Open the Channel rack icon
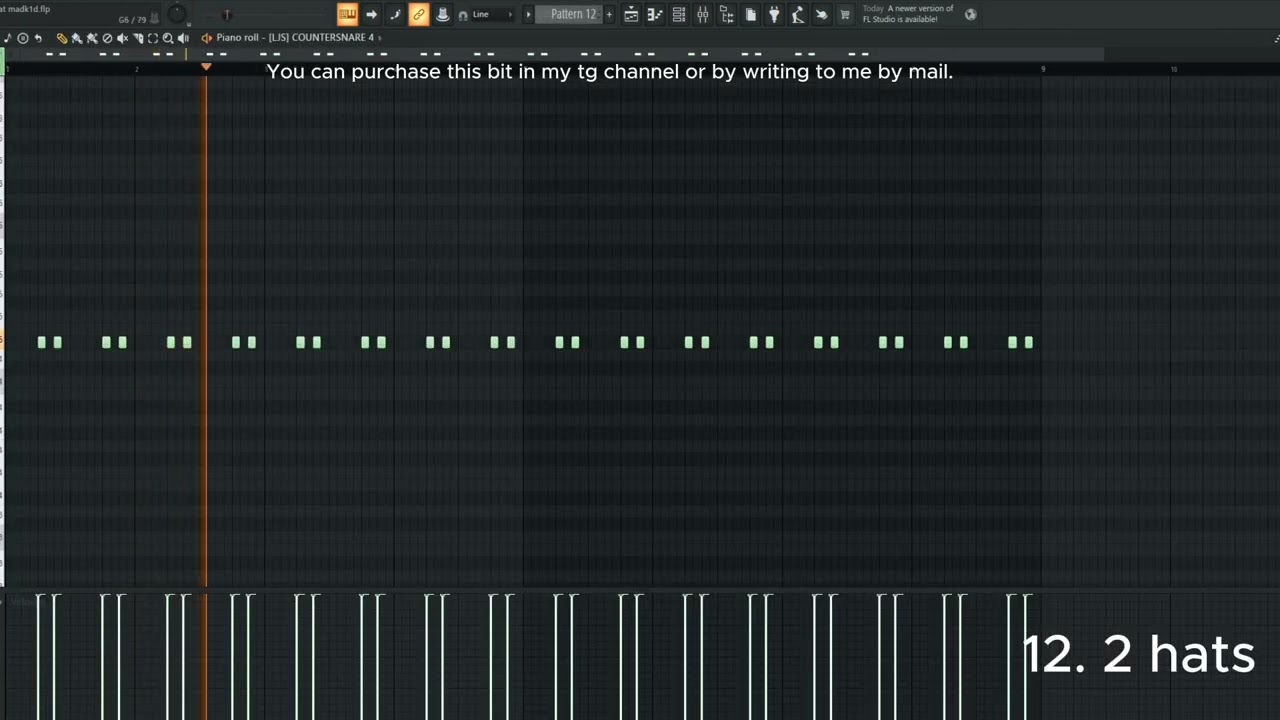The height and width of the screenshot is (720, 1280). [x=679, y=14]
